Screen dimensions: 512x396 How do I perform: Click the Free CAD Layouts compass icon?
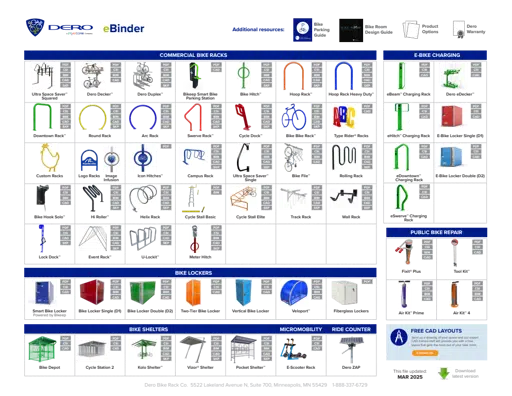[x=399, y=338]
